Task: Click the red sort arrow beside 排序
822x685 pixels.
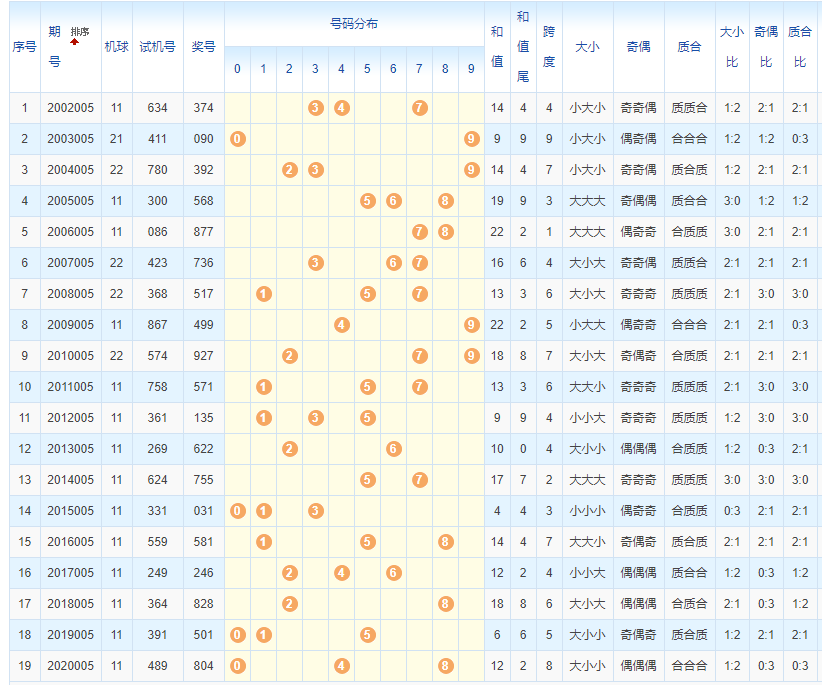Action: (74, 43)
